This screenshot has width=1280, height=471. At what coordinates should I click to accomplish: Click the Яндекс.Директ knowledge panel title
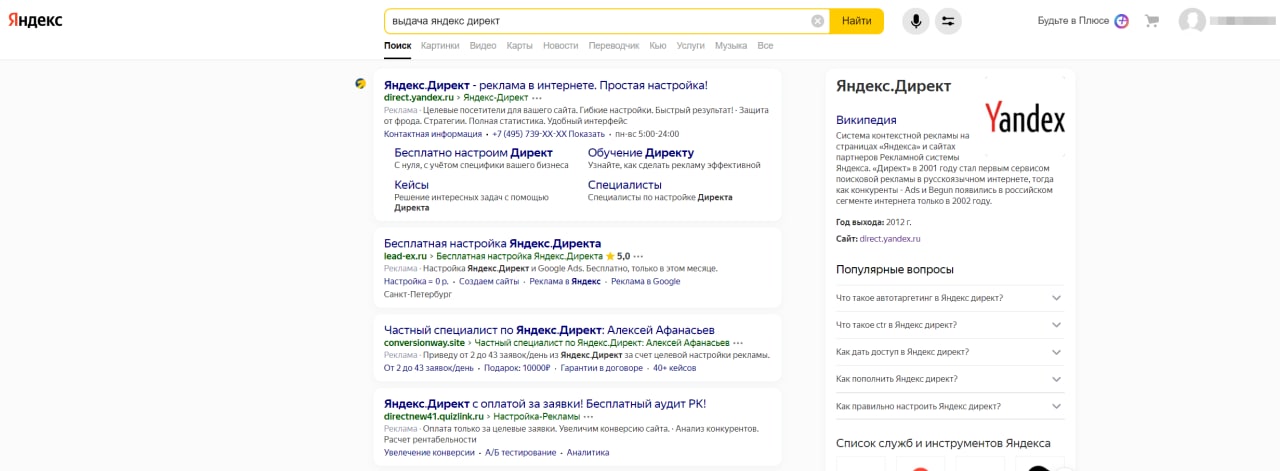894,86
